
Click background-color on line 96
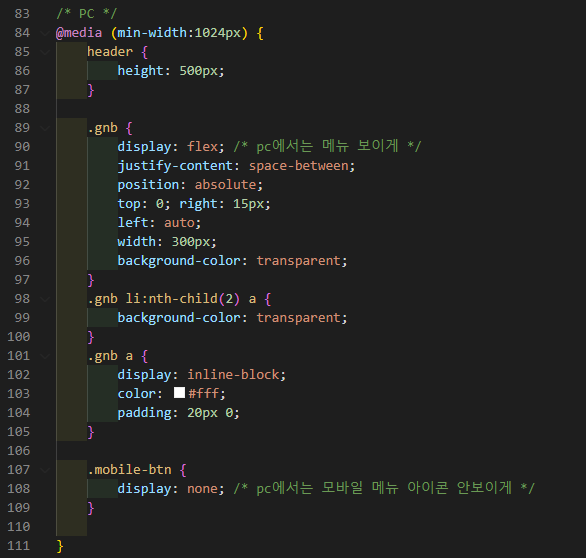pos(179,261)
